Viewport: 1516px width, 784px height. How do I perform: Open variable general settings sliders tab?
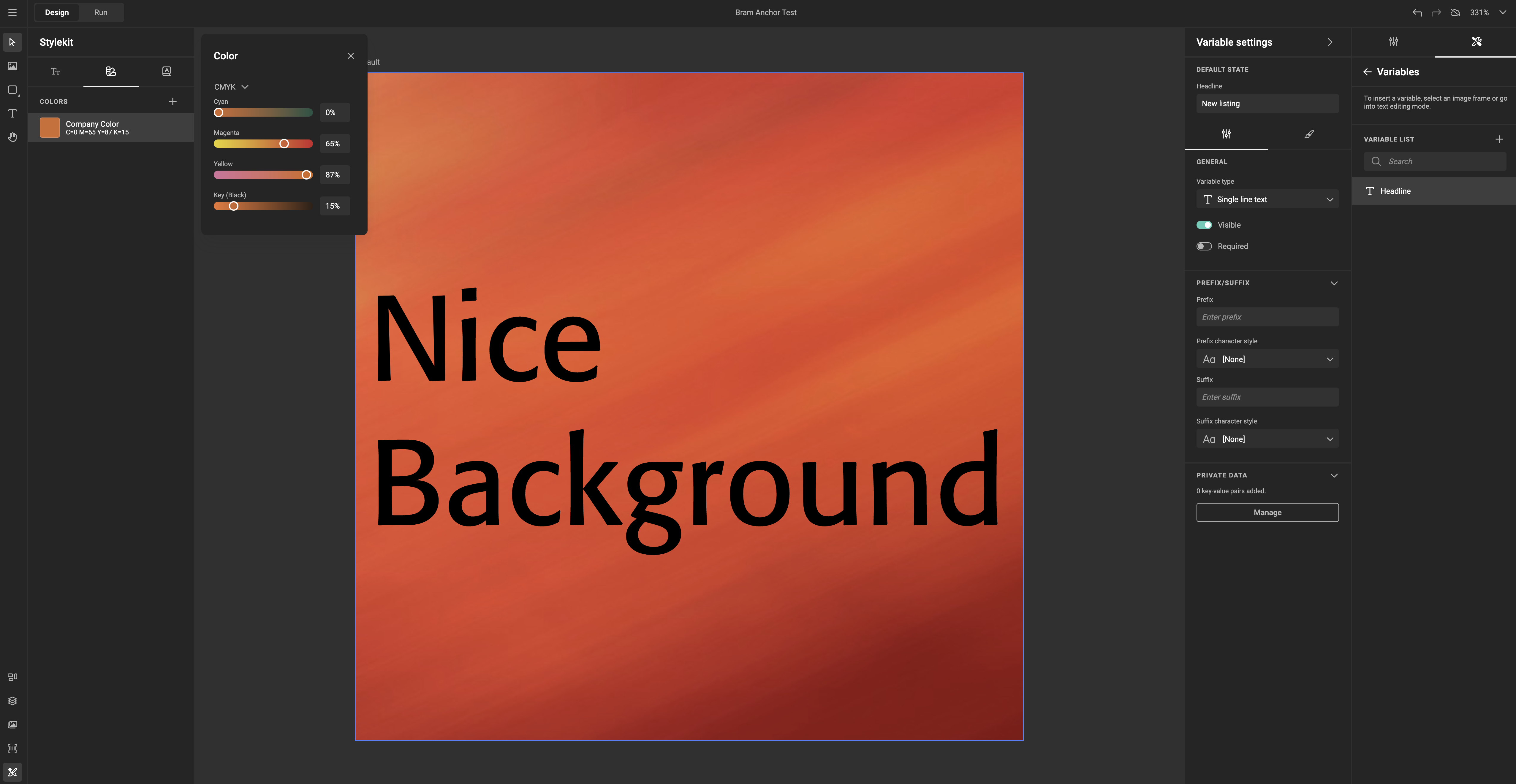(1226, 134)
